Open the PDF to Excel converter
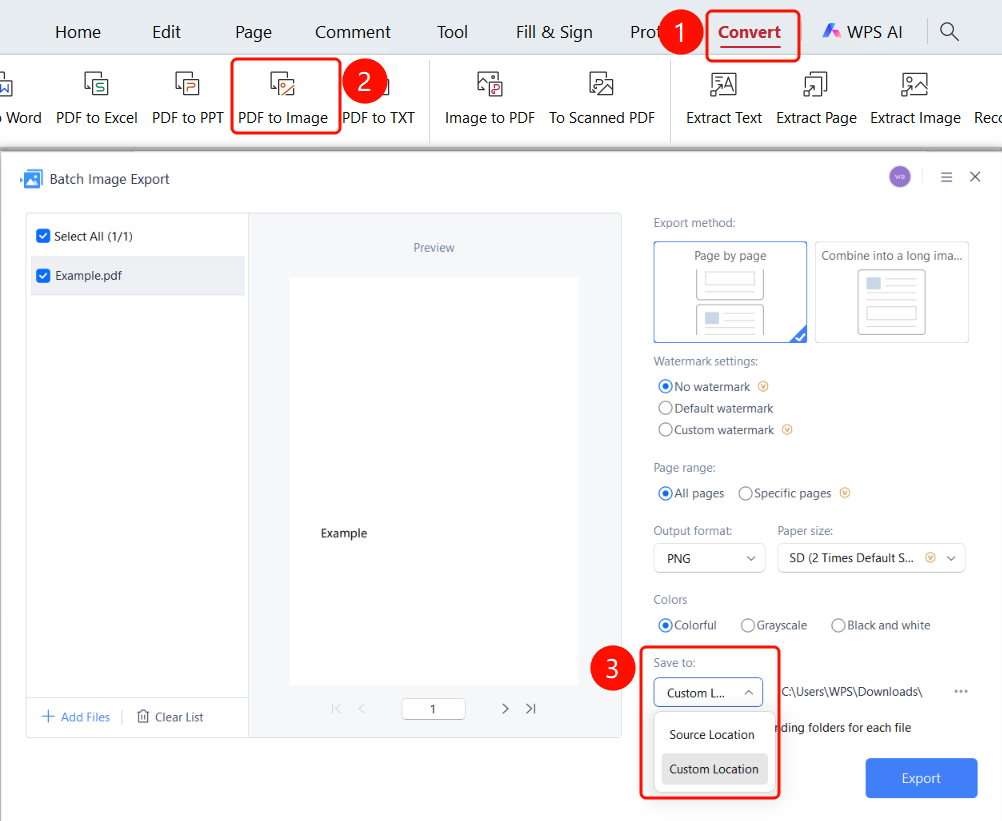Screen dimensions: 1002x821 tap(96, 98)
